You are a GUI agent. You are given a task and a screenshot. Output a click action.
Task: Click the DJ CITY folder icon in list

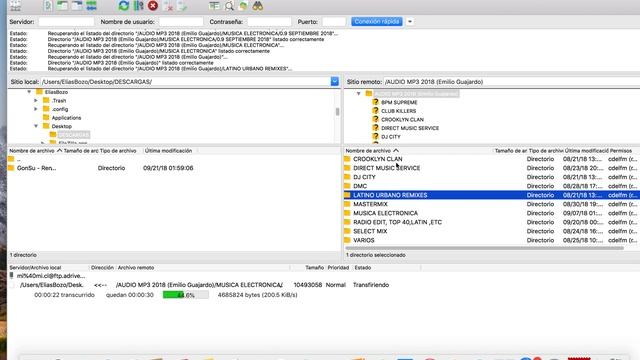tap(347, 177)
